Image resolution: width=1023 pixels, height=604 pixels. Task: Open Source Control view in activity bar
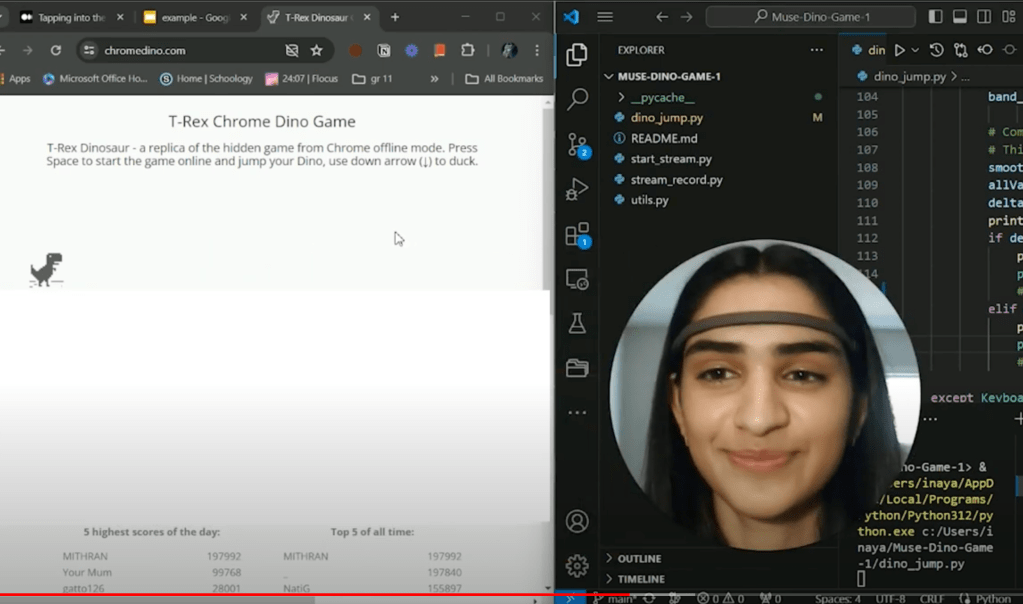coord(577,145)
